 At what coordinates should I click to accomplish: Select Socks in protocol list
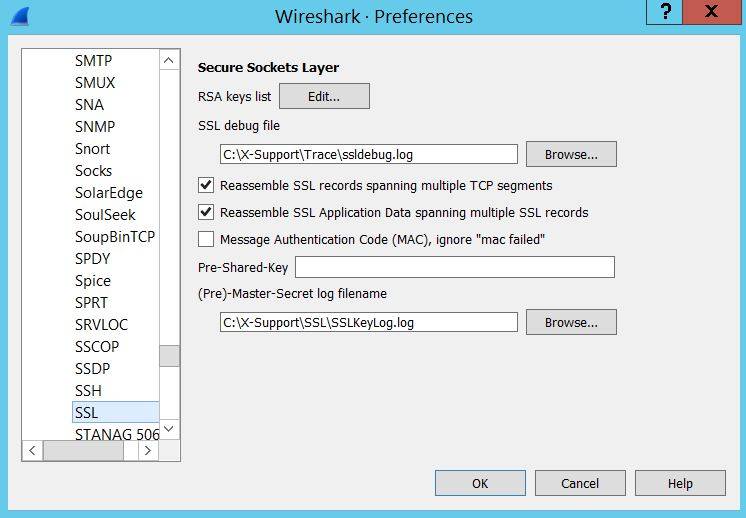point(93,170)
